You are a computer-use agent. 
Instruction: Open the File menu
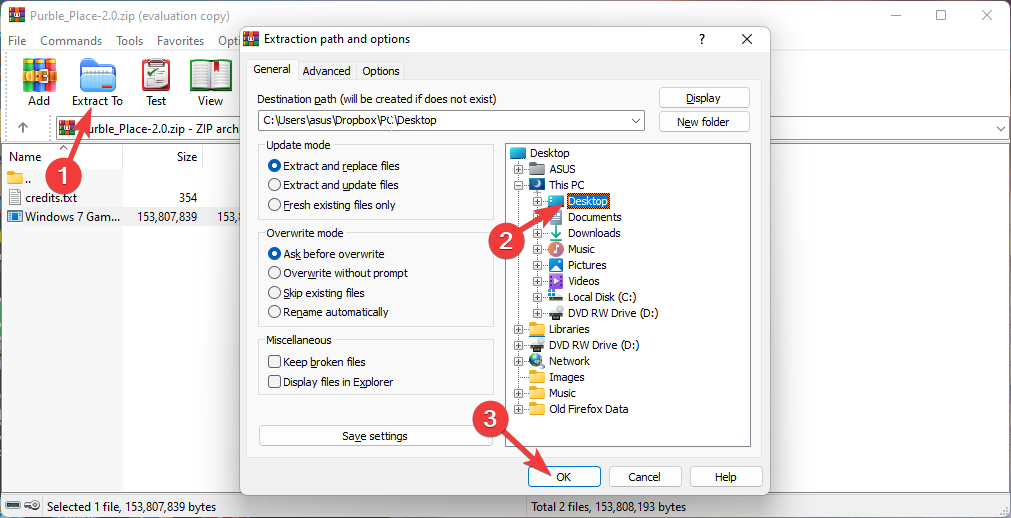tap(17, 41)
